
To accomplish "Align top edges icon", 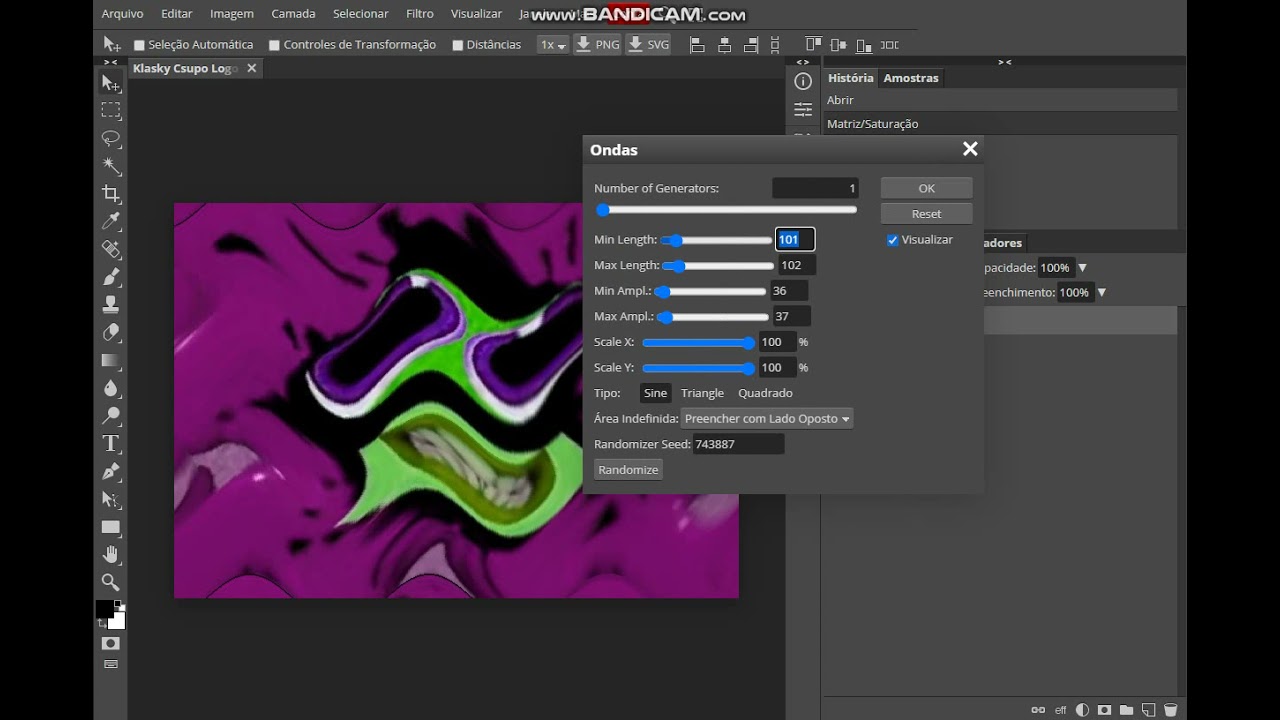I will click(x=813, y=45).
